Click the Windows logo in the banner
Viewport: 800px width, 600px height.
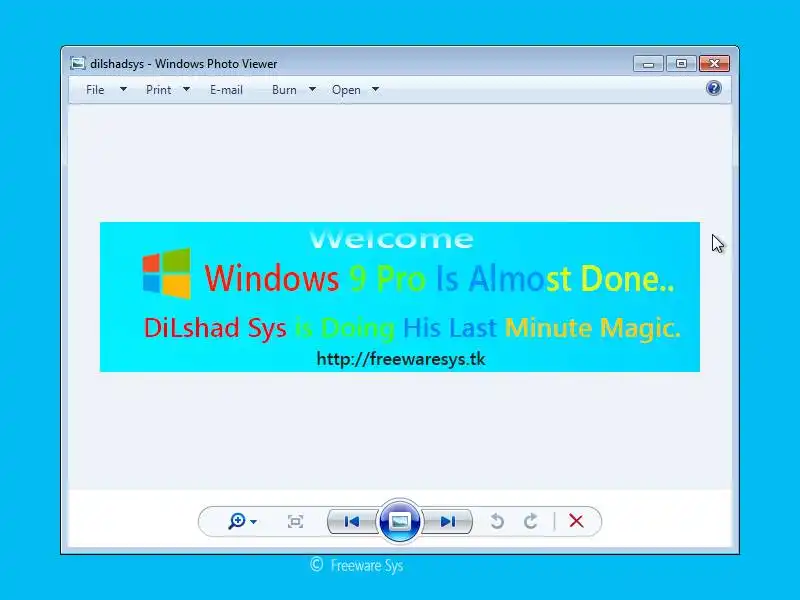click(x=167, y=273)
